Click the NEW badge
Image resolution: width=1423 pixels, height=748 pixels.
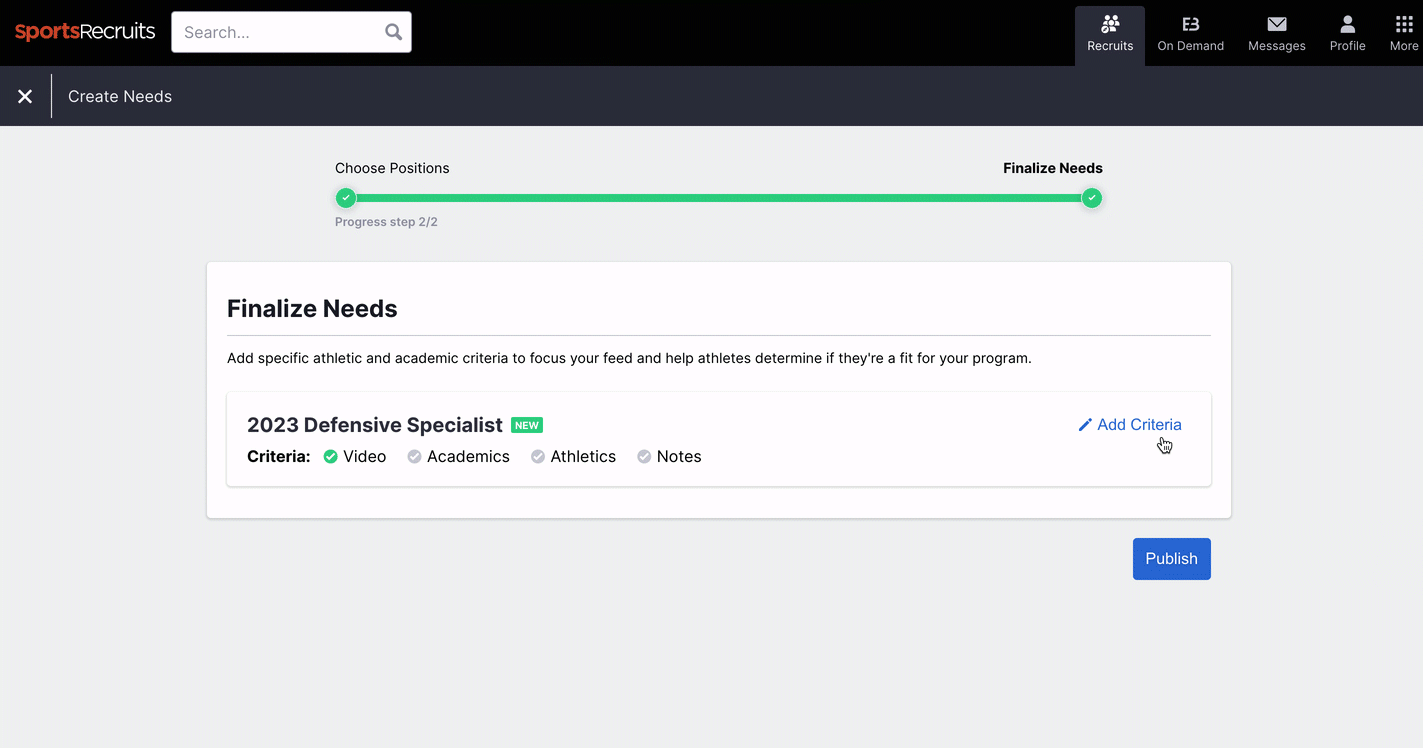(527, 425)
